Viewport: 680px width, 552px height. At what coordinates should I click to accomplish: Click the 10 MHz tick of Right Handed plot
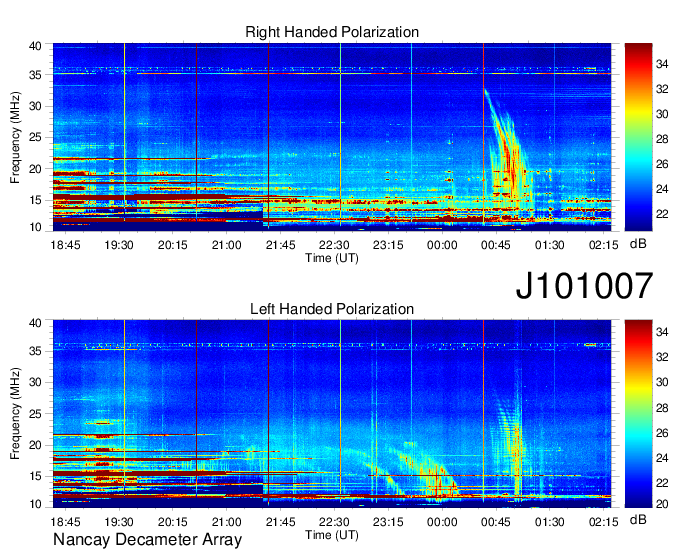tap(36, 227)
